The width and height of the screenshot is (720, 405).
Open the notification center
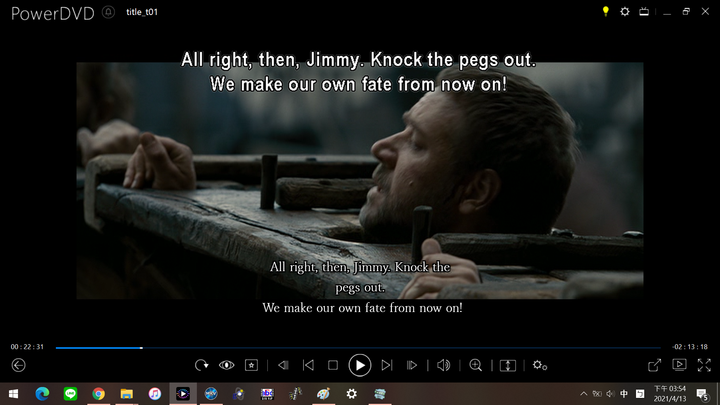703,394
